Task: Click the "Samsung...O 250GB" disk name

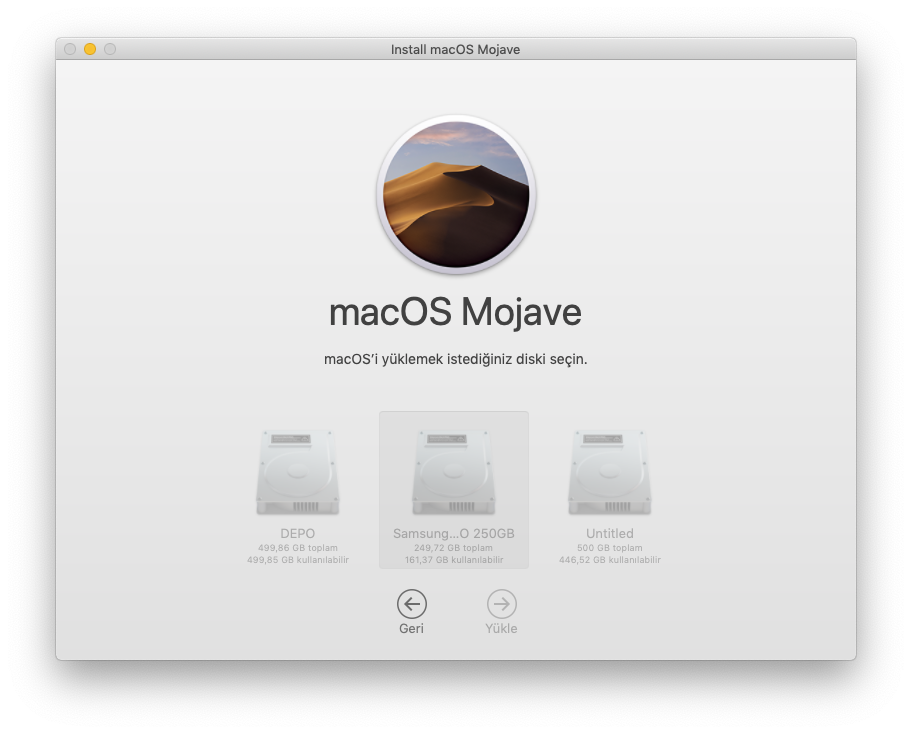Action: point(454,534)
